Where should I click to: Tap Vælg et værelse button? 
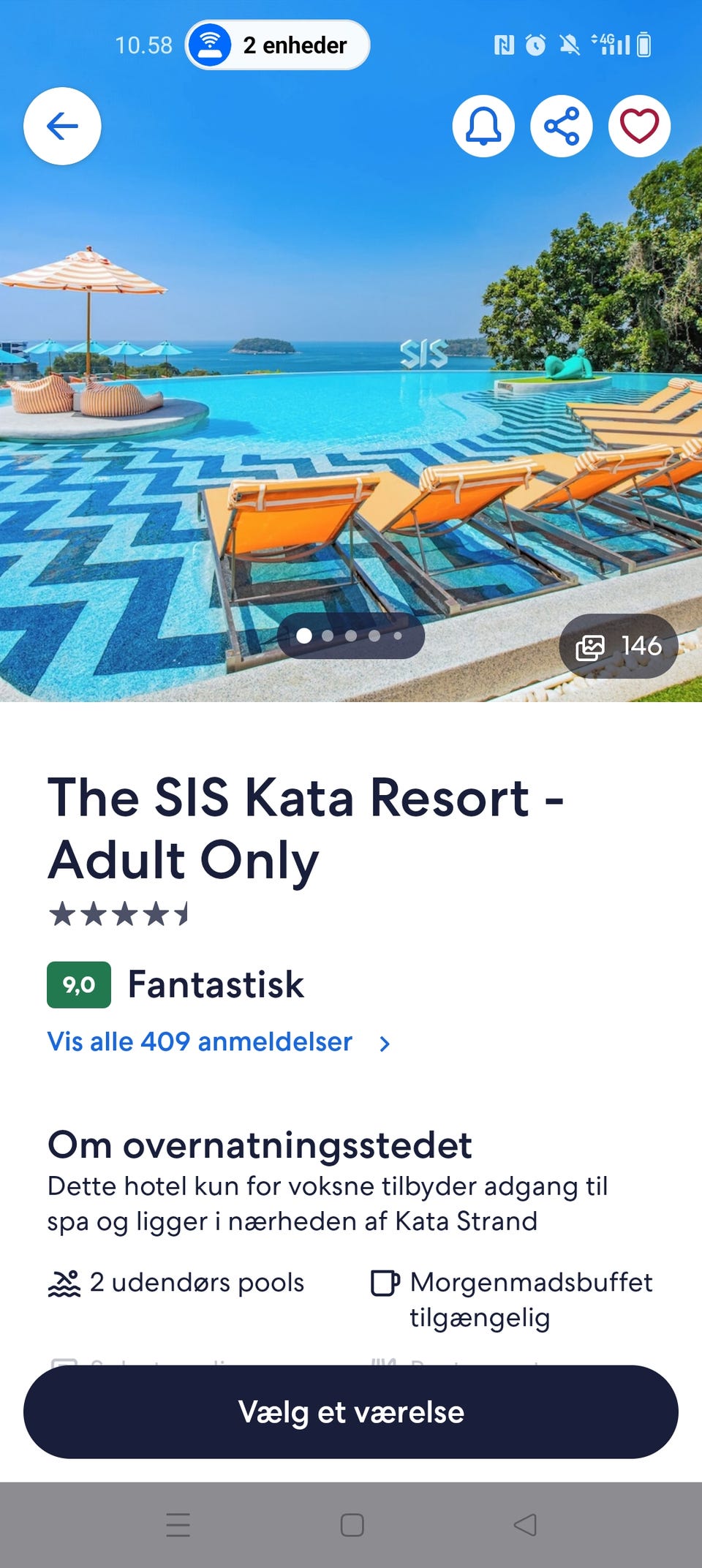tap(351, 1411)
